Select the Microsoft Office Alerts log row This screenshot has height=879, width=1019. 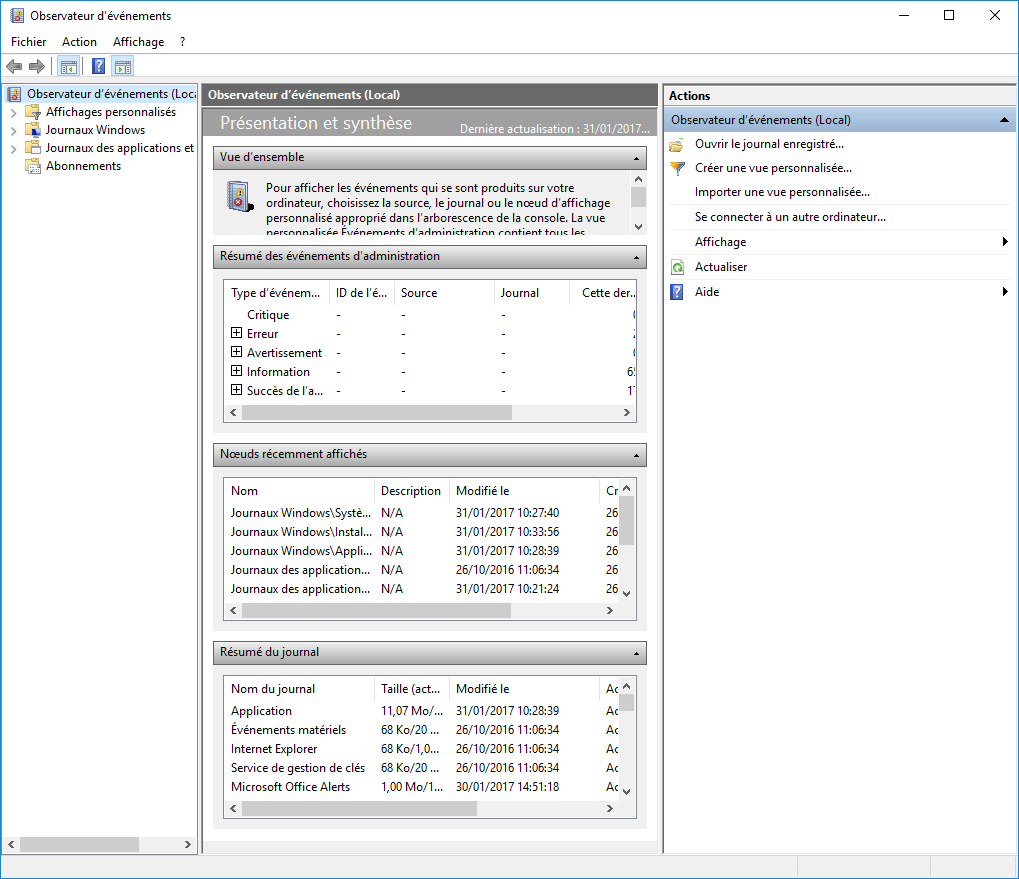click(x=290, y=787)
